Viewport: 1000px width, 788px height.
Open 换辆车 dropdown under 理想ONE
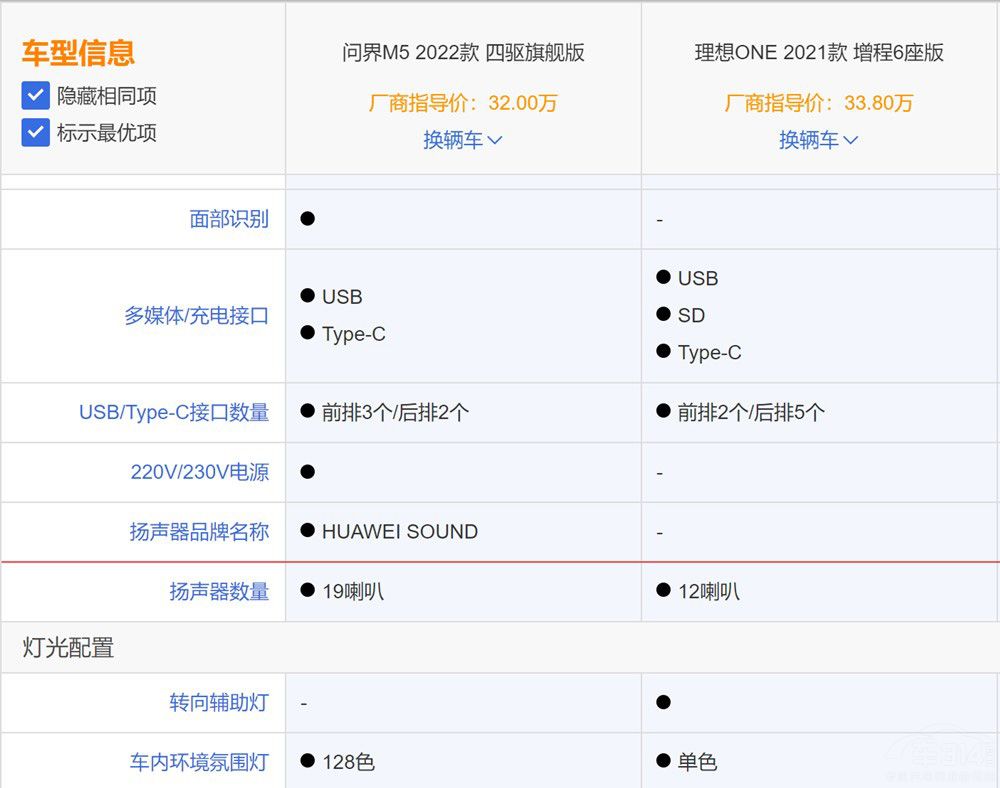point(818,140)
